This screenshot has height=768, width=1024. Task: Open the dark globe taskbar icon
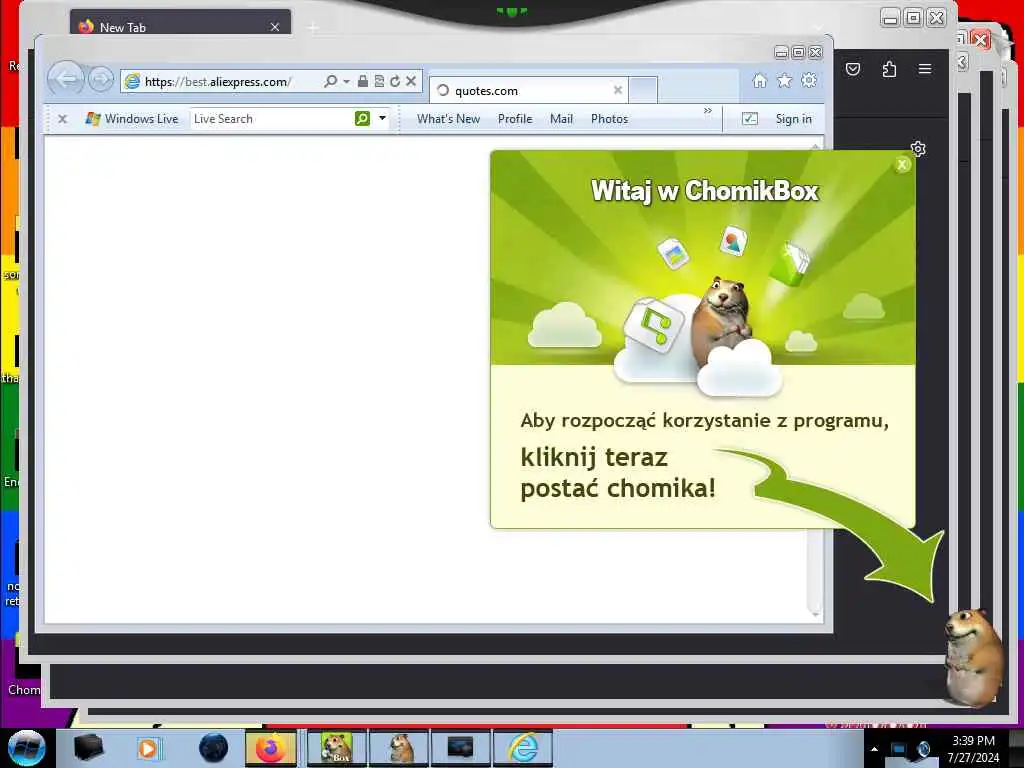point(214,748)
